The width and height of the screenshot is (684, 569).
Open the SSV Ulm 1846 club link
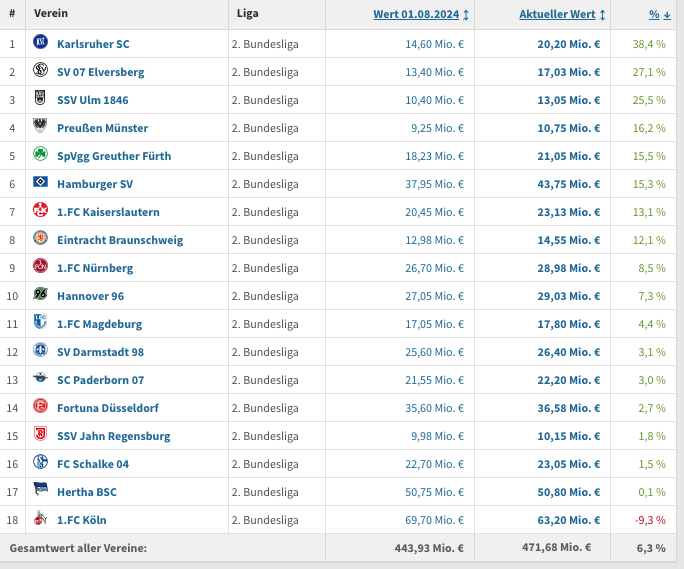pos(93,100)
